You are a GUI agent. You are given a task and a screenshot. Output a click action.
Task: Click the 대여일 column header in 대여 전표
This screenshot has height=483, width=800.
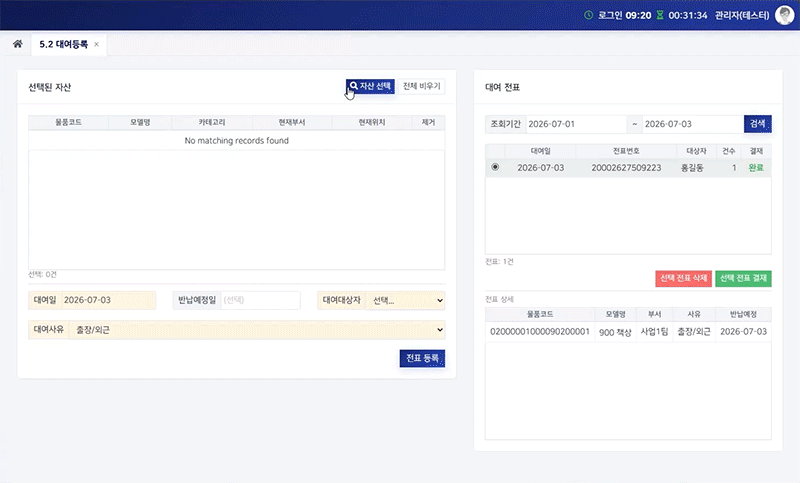(x=540, y=151)
